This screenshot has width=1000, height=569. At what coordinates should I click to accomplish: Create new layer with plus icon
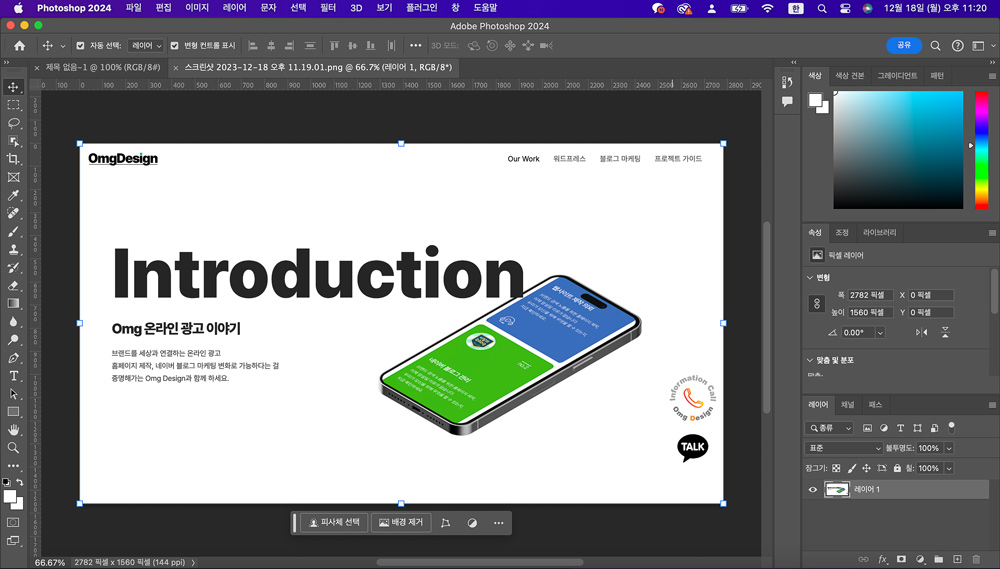coord(957,559)
